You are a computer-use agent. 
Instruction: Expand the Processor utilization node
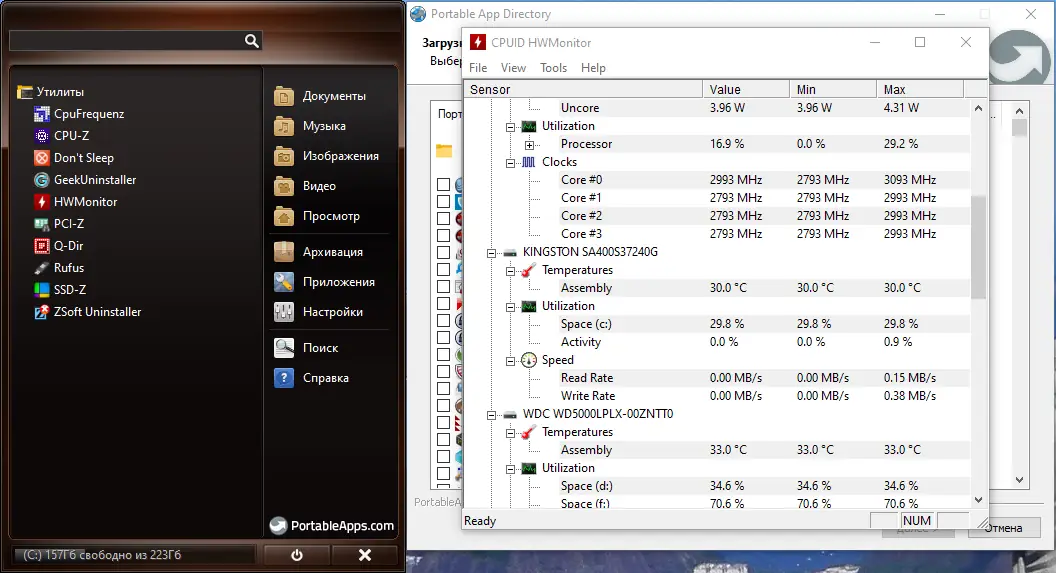(x=529, y=145)
